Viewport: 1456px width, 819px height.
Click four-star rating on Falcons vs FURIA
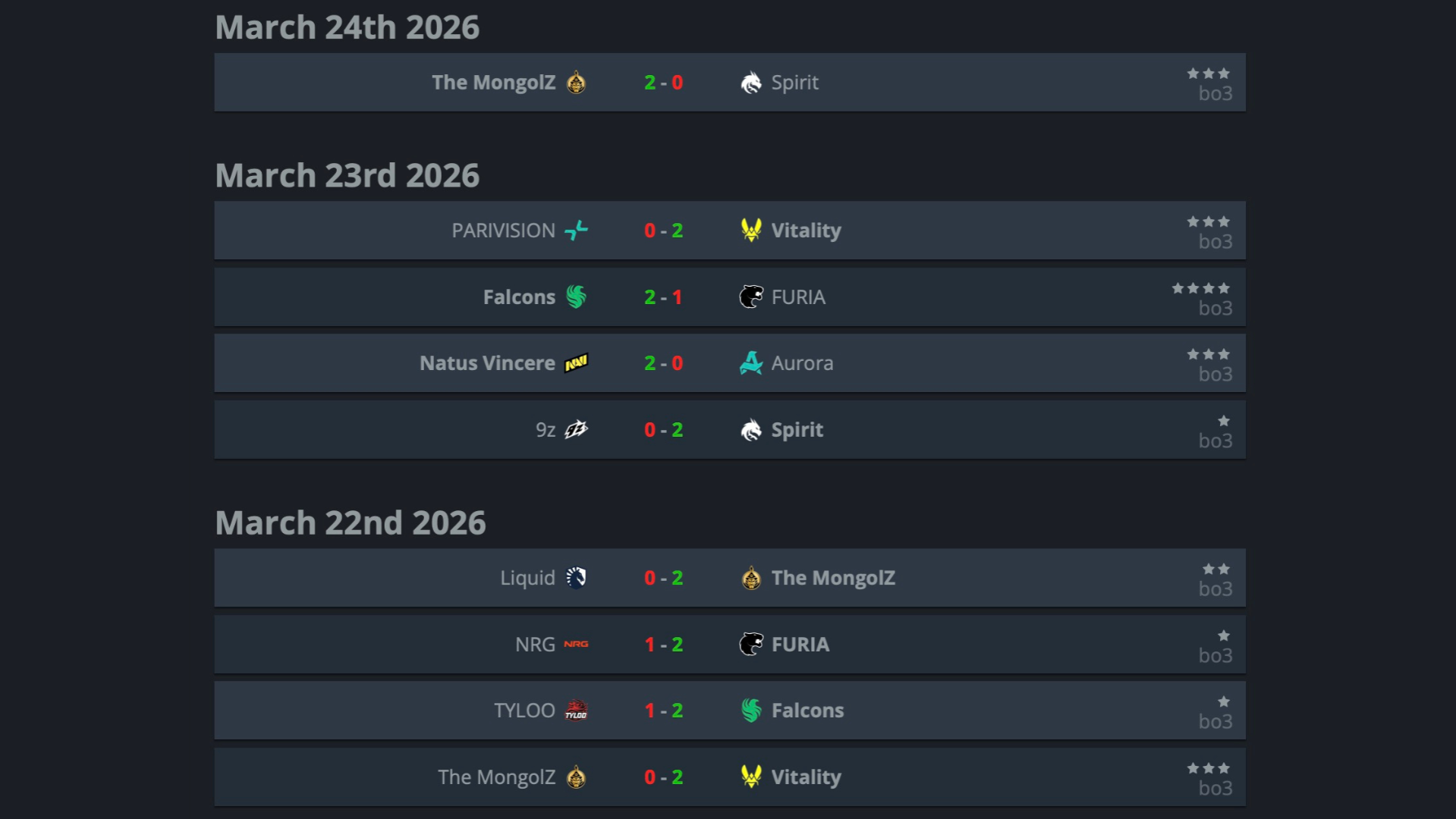point(1200,288)
